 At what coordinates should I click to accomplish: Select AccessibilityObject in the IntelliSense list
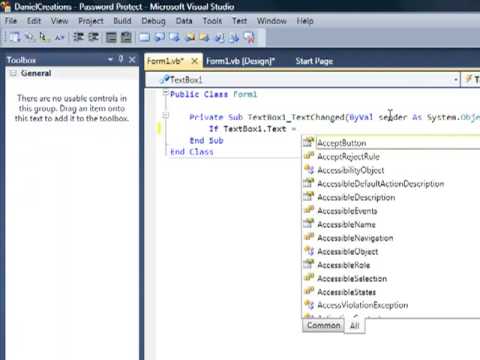click(x=391, y=170)
